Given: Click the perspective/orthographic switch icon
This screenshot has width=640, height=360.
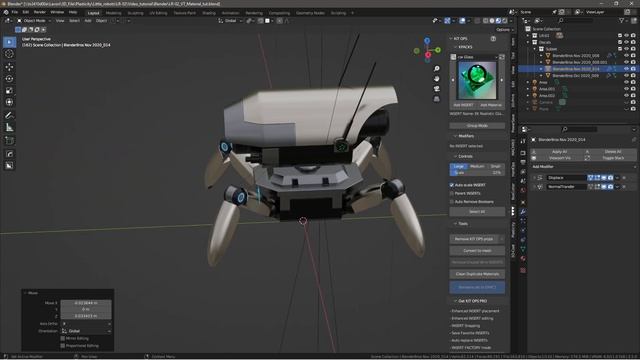Looking at the screenshot, I should click(437, 99).
